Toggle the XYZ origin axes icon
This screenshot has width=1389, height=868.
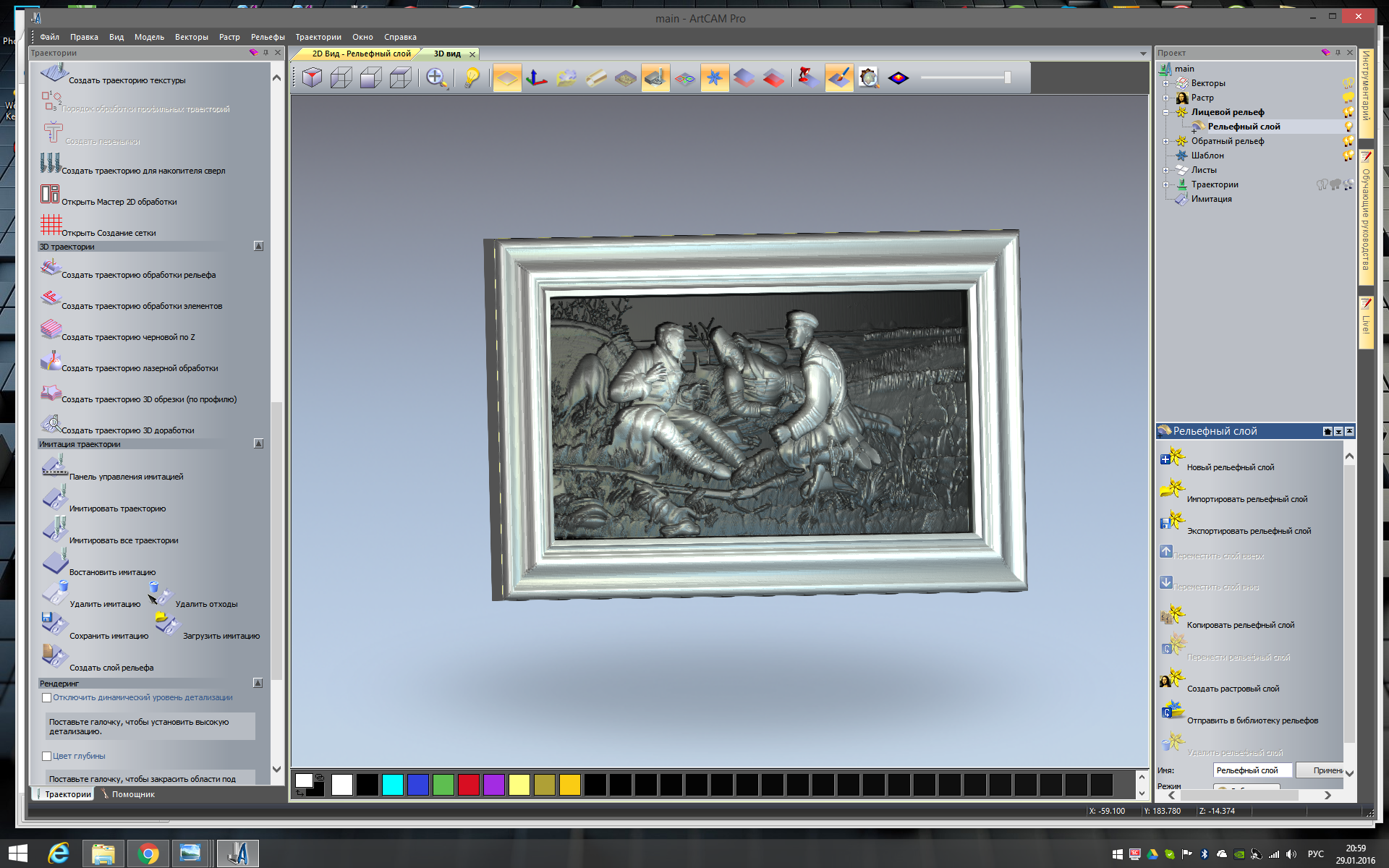click(x=536, y=77)
